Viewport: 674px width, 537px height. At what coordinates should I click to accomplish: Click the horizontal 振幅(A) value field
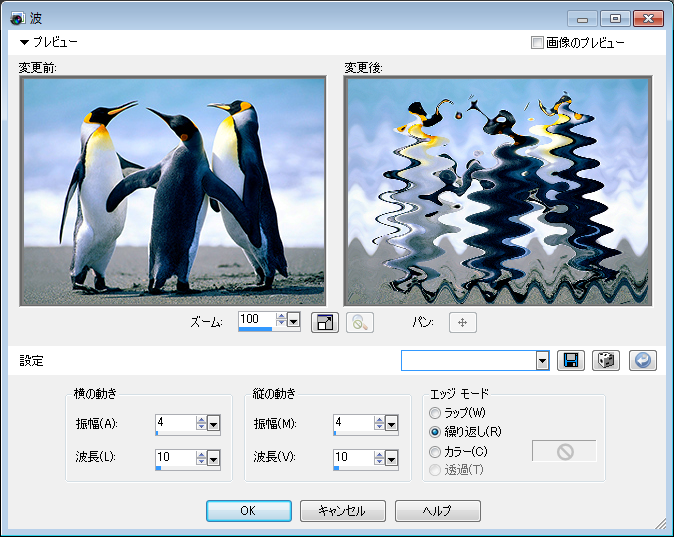click(176, 423)
